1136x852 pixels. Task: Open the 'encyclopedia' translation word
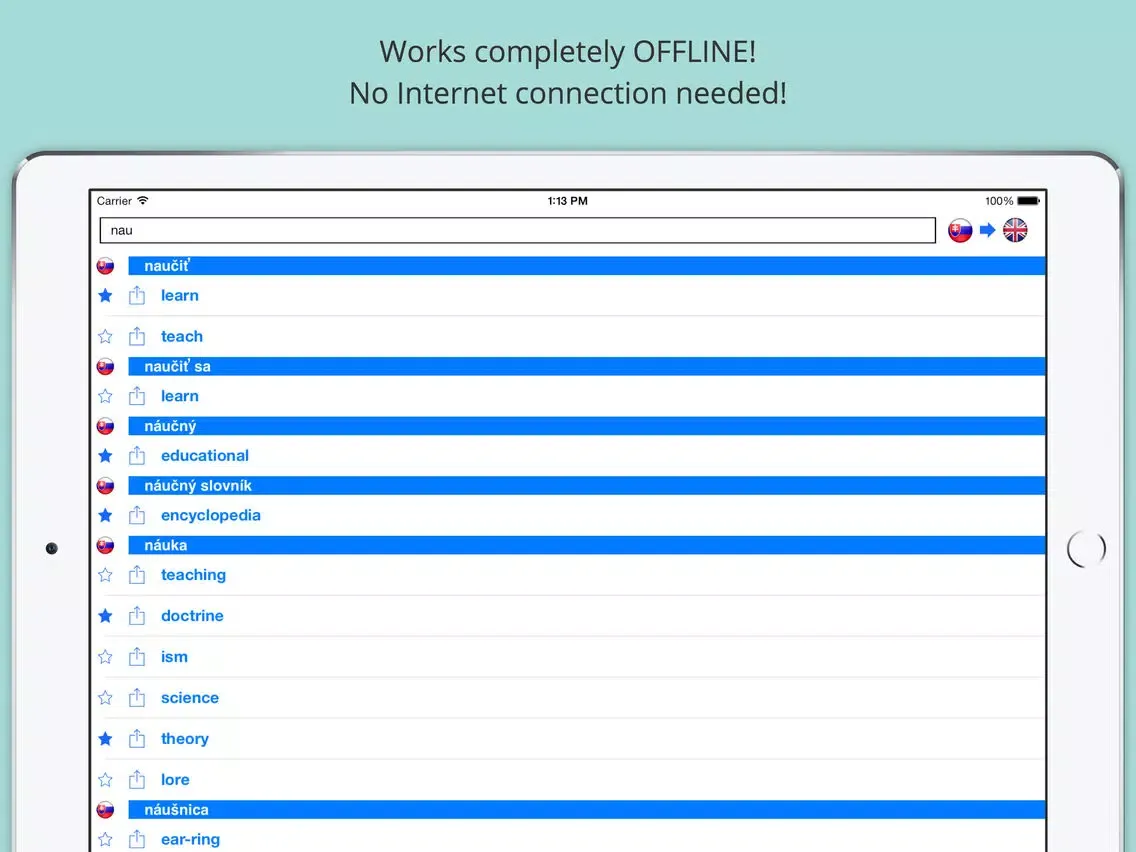point(211,515)
